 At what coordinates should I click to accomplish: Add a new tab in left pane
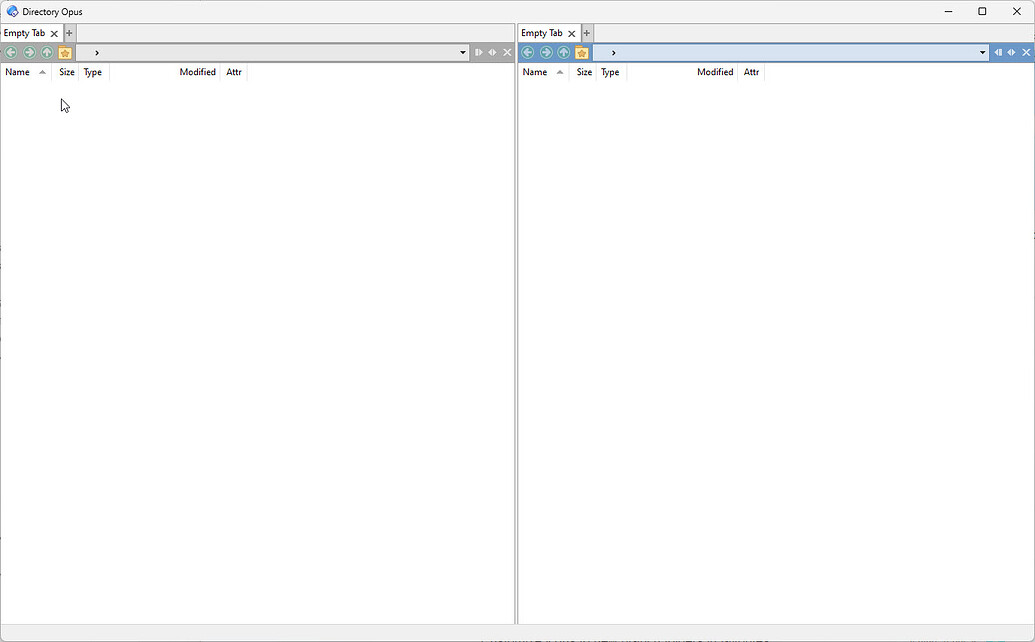tap(69, 32)
